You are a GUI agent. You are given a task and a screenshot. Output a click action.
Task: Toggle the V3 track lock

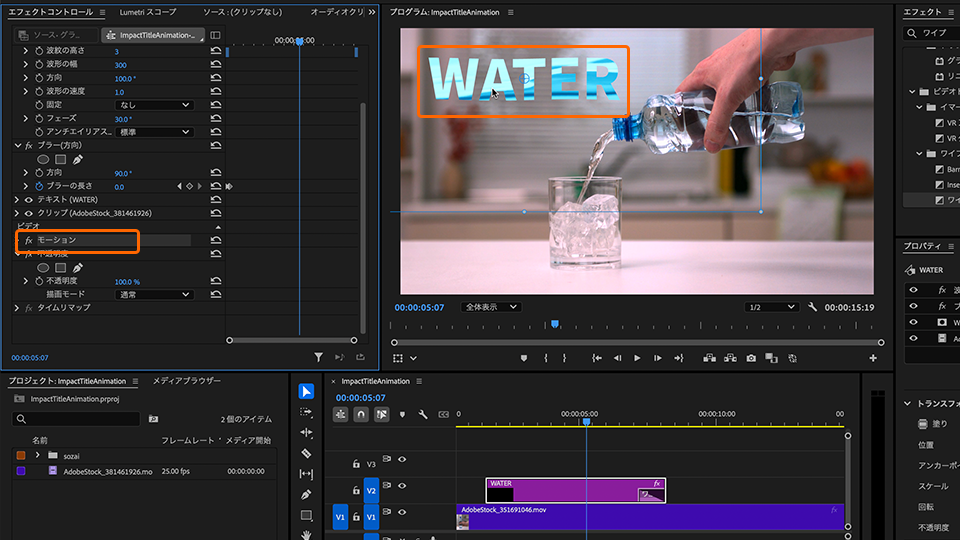(x=355, y=464)
